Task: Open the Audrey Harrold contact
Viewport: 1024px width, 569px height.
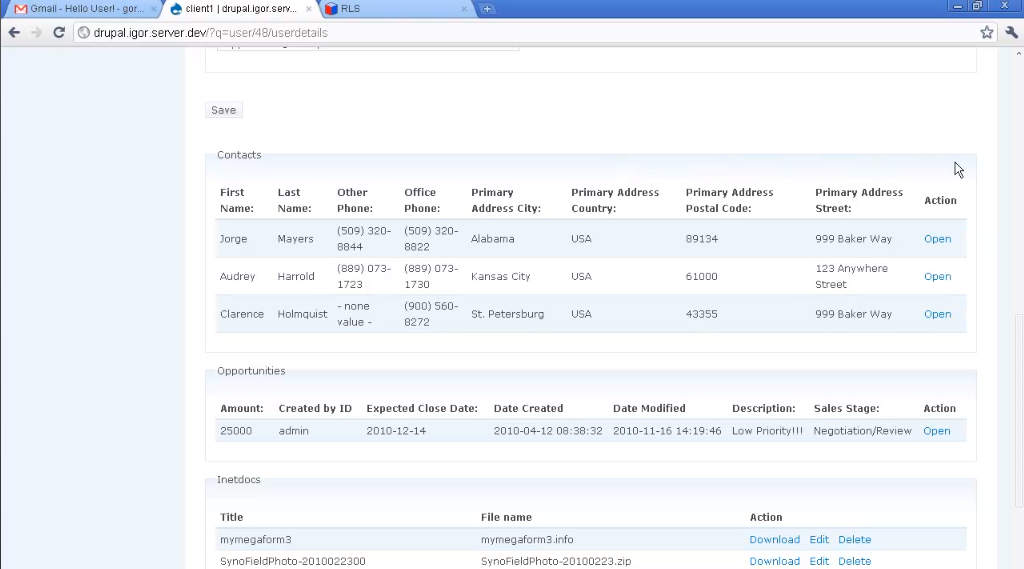Action: click(937, 276)
